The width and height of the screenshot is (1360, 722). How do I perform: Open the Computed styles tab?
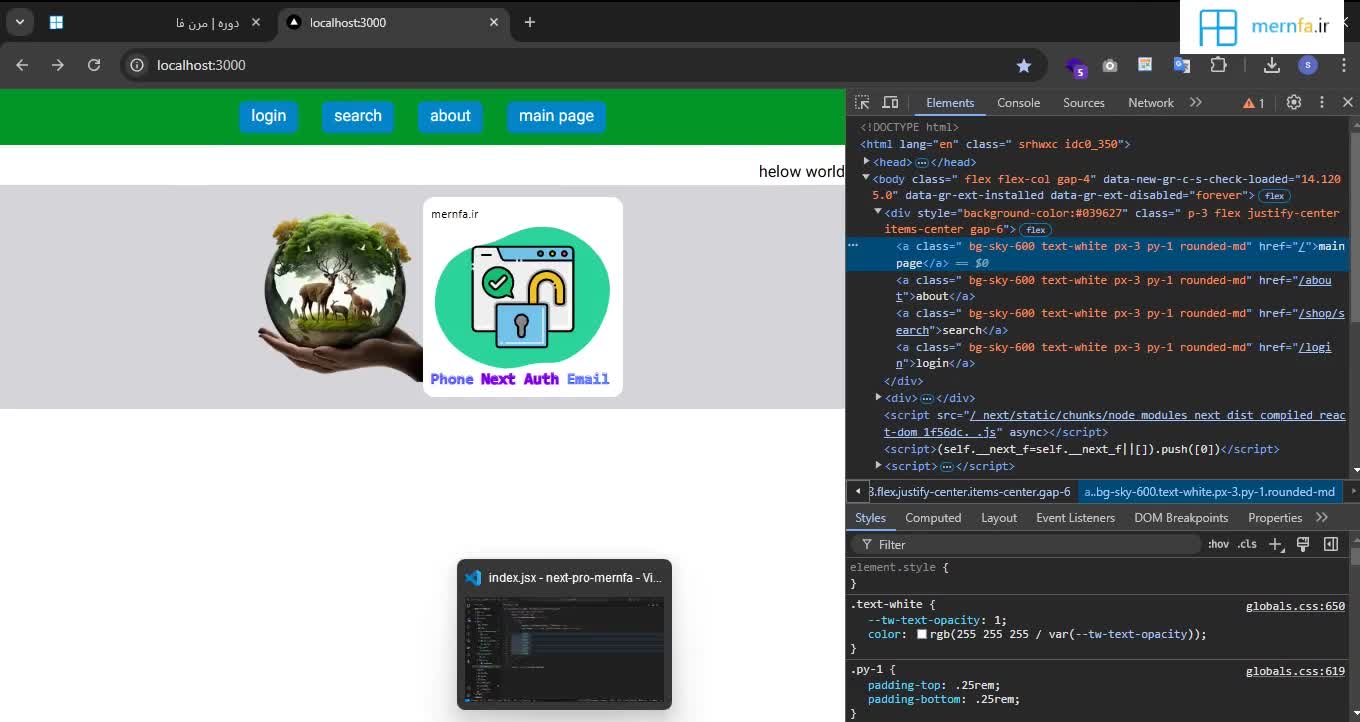click(933, 518)
